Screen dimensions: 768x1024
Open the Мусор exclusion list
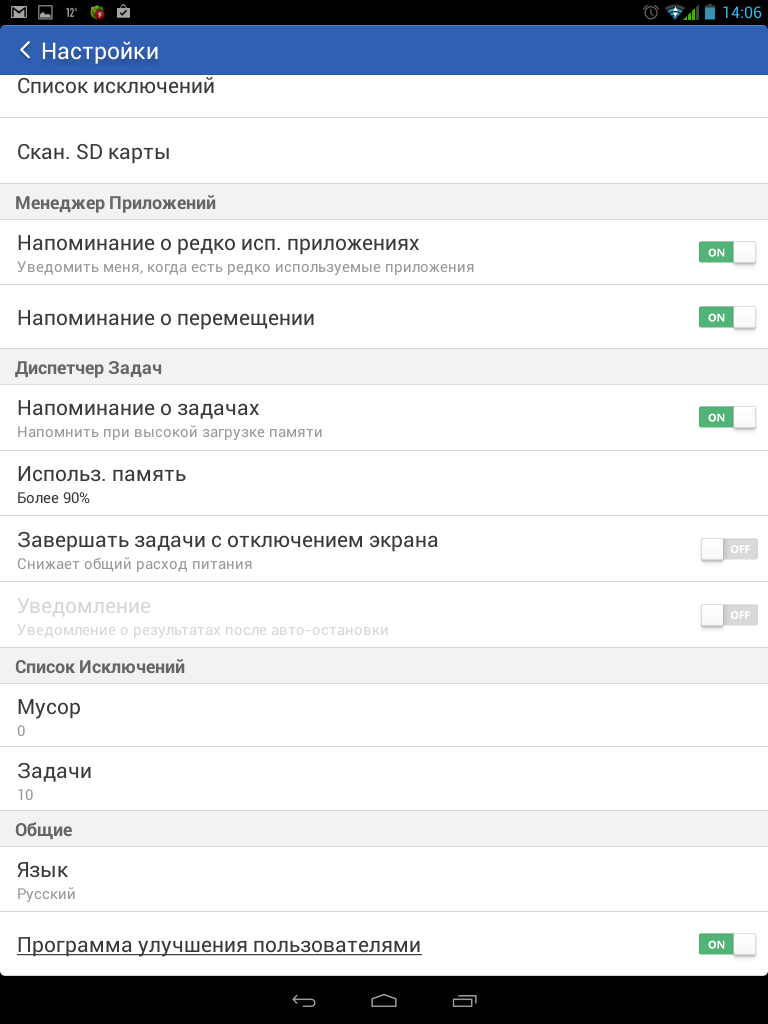384,715
